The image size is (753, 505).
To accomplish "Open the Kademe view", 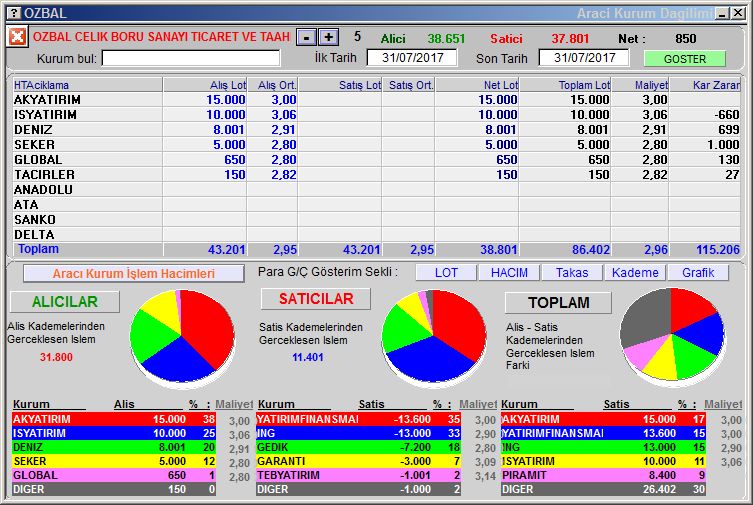I will point(635,273).
